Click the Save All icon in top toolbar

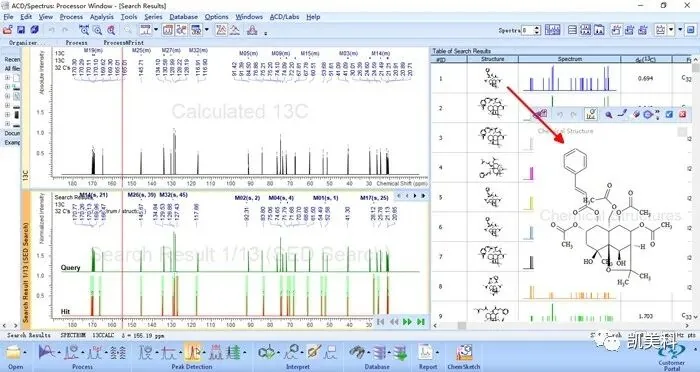click(34, 30)
